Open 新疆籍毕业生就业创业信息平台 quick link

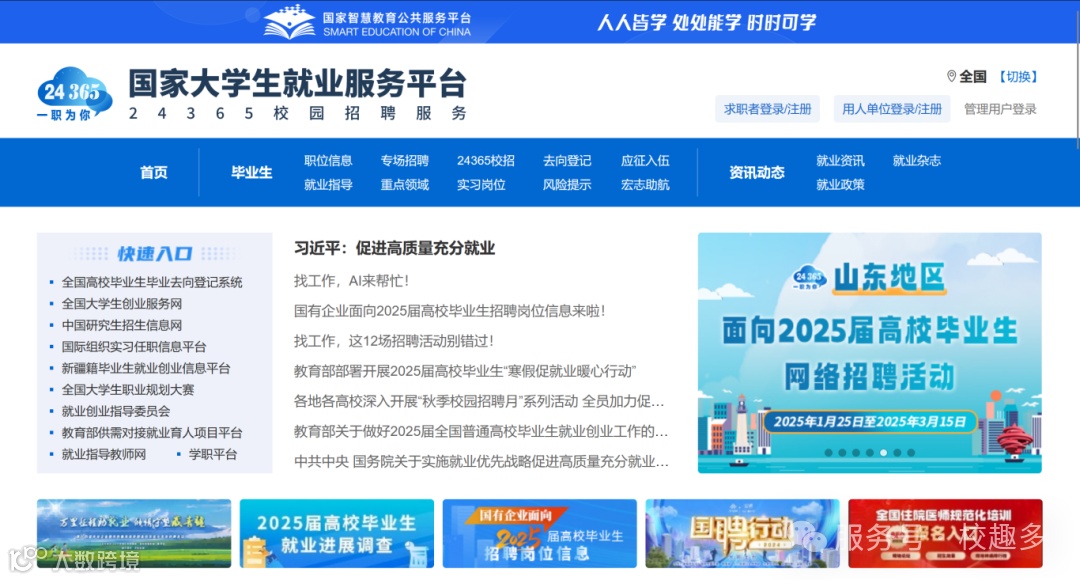click(x=146, y=368)
